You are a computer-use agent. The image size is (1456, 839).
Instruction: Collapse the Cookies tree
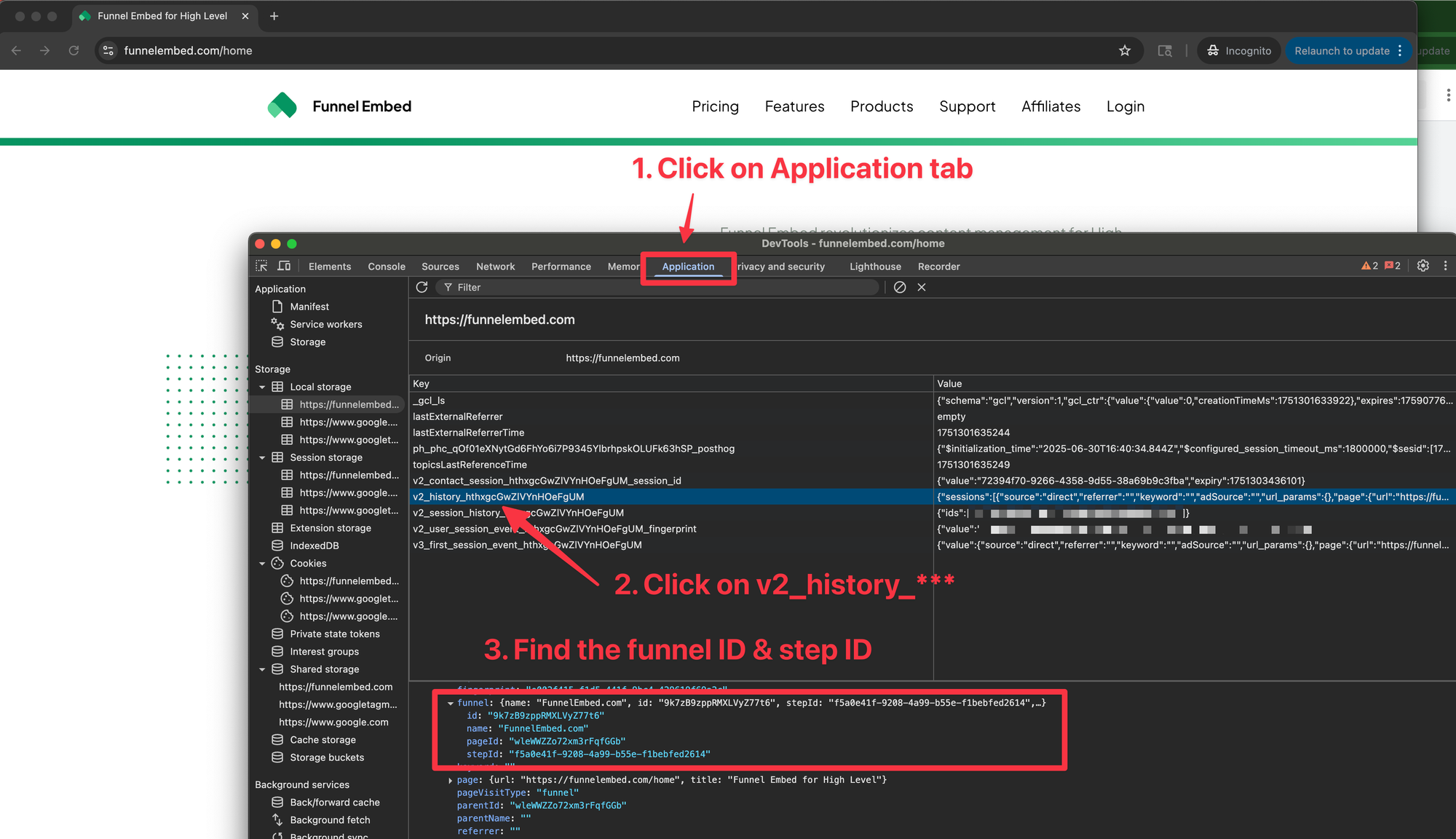click(262, 563)
